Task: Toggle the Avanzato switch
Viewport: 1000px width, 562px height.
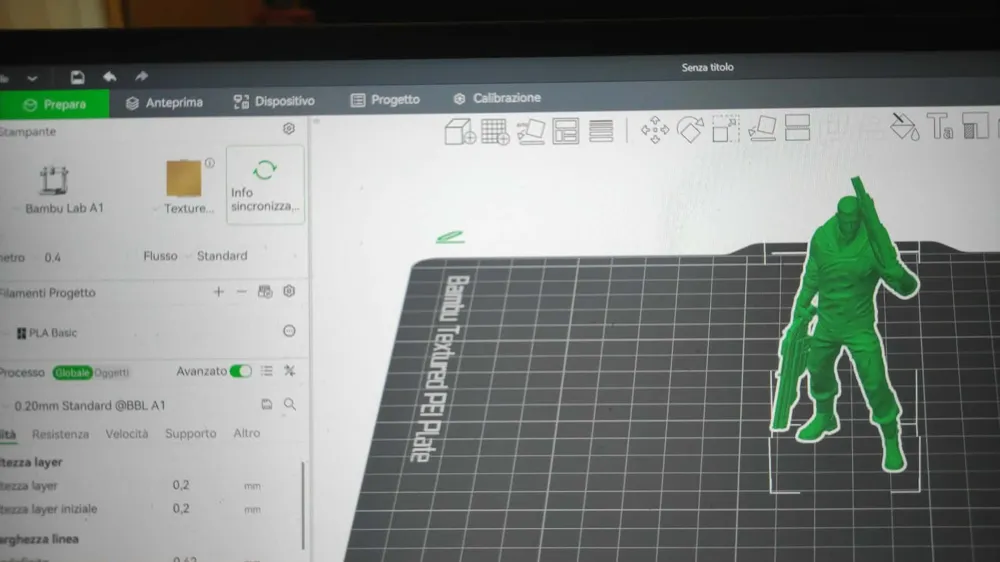Action: point(240,371)
